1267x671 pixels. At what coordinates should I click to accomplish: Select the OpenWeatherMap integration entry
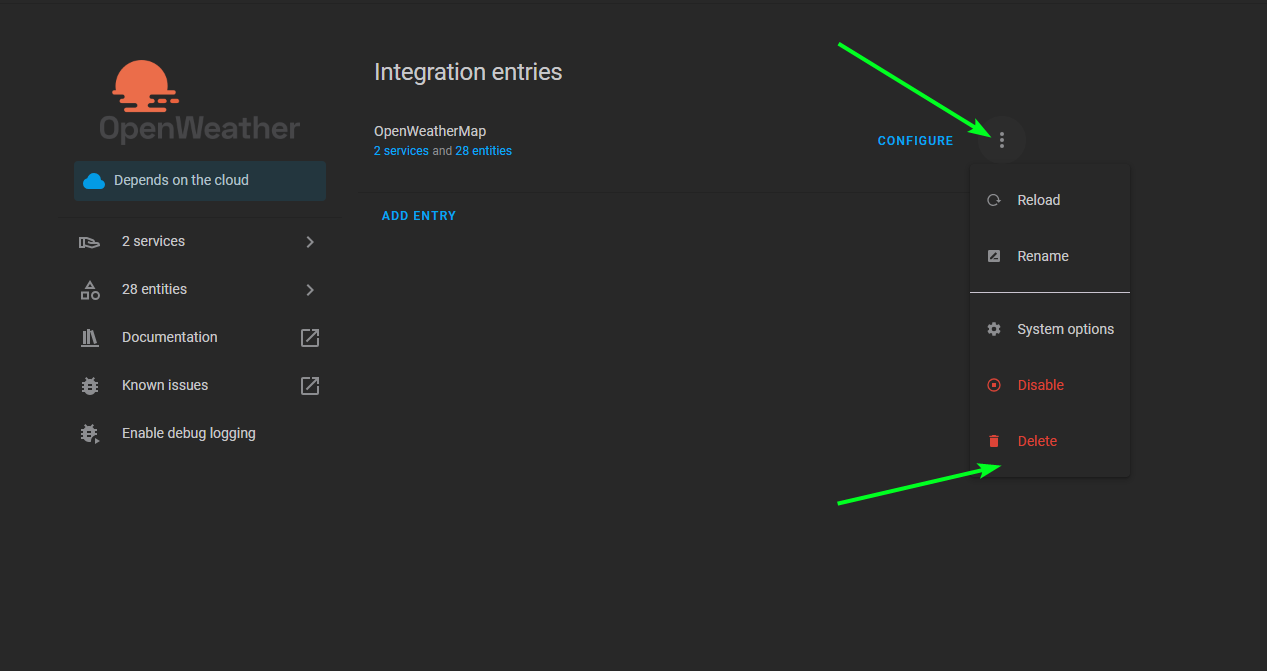[x=430, y=130]
